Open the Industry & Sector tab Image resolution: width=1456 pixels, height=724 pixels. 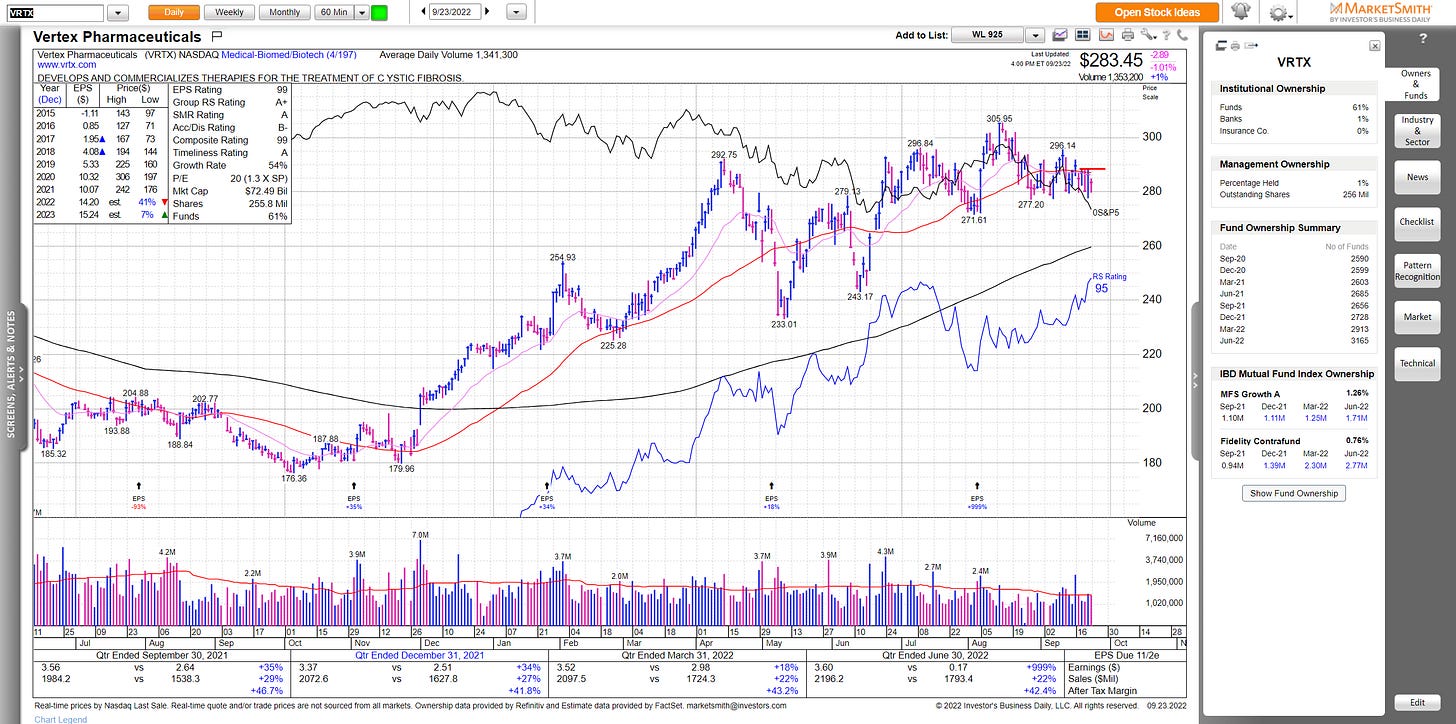coord(1417,130)
